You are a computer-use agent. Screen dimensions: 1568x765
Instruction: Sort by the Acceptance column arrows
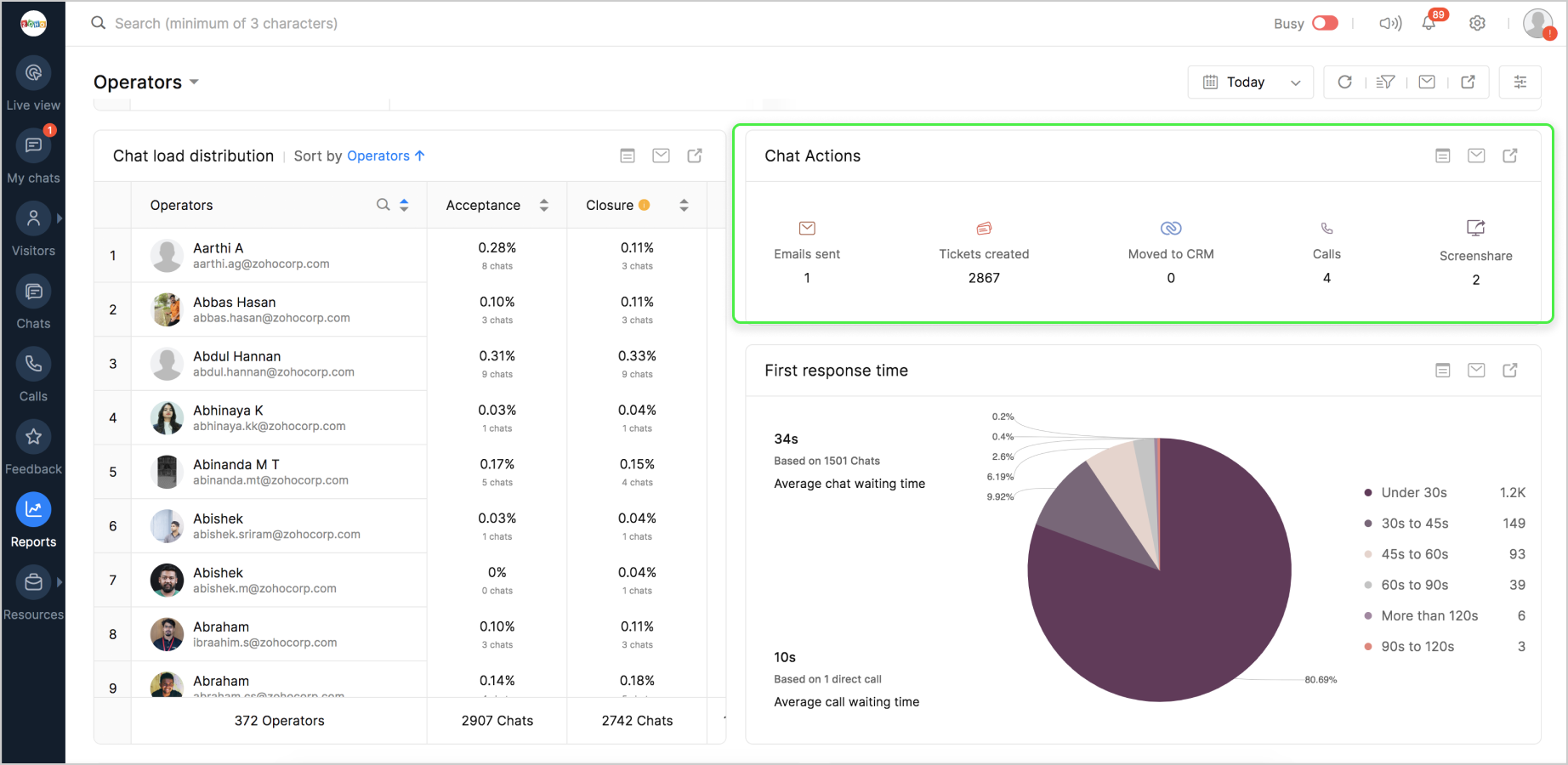[x=544, y=206]
